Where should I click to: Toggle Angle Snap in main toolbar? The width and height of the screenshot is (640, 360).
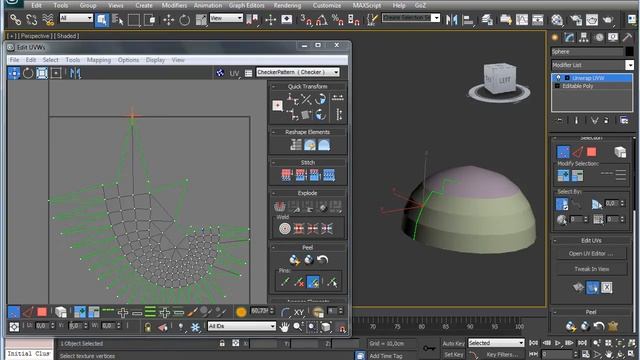tap(322, 19)
